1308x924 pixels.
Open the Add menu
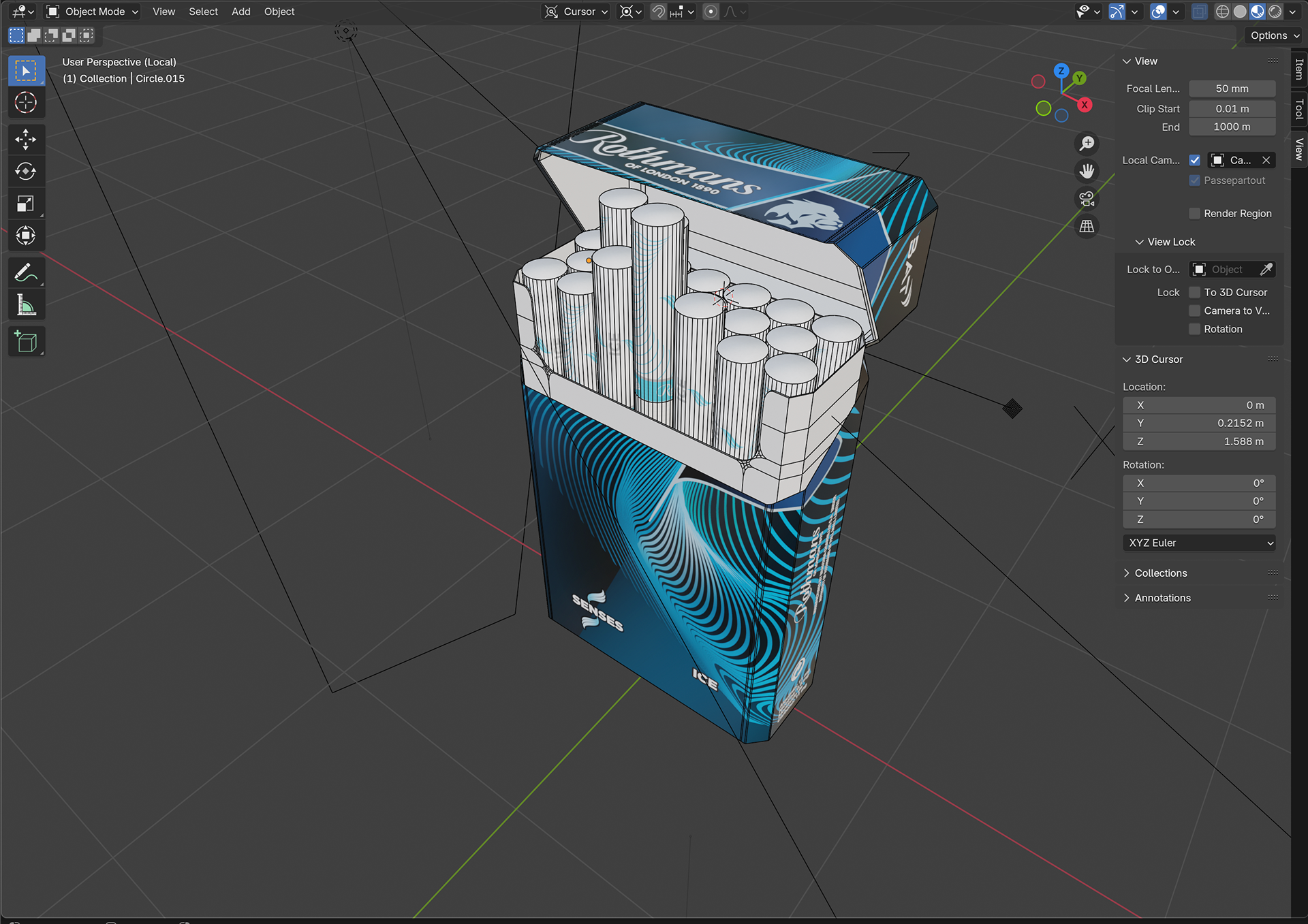240,12
